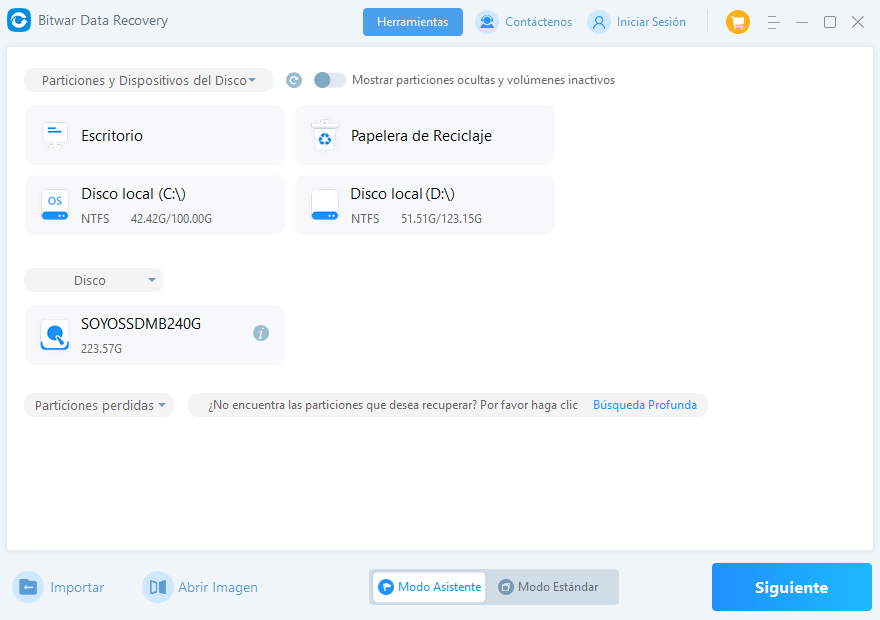The width and height of the screenshot is (880, 620).
Task: Expand Particiones y Dispositivos del Disco dropdown
Action: pos(149,80)
